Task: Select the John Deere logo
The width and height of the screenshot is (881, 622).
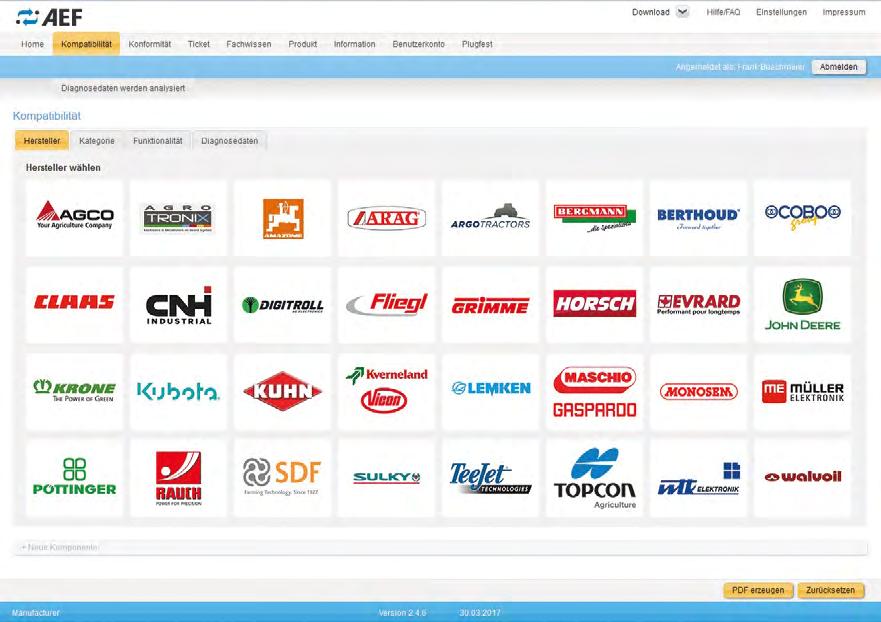Action: pos(802,305)
